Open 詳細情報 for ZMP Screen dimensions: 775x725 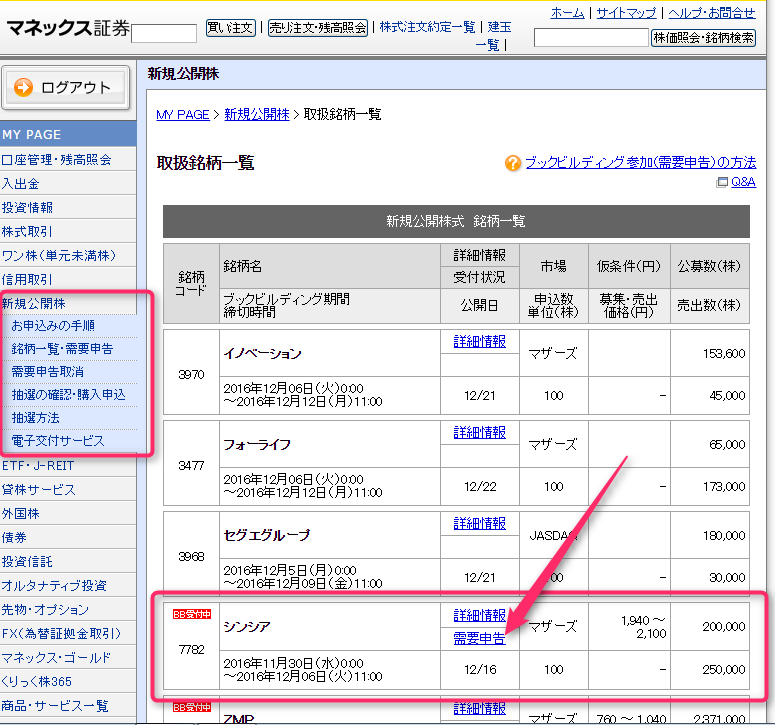pos(479,708)
